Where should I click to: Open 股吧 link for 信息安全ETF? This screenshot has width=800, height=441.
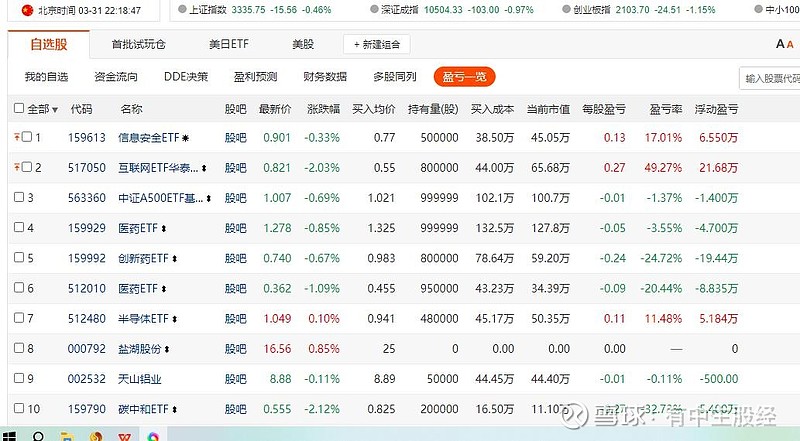click(x=236, y=138)
